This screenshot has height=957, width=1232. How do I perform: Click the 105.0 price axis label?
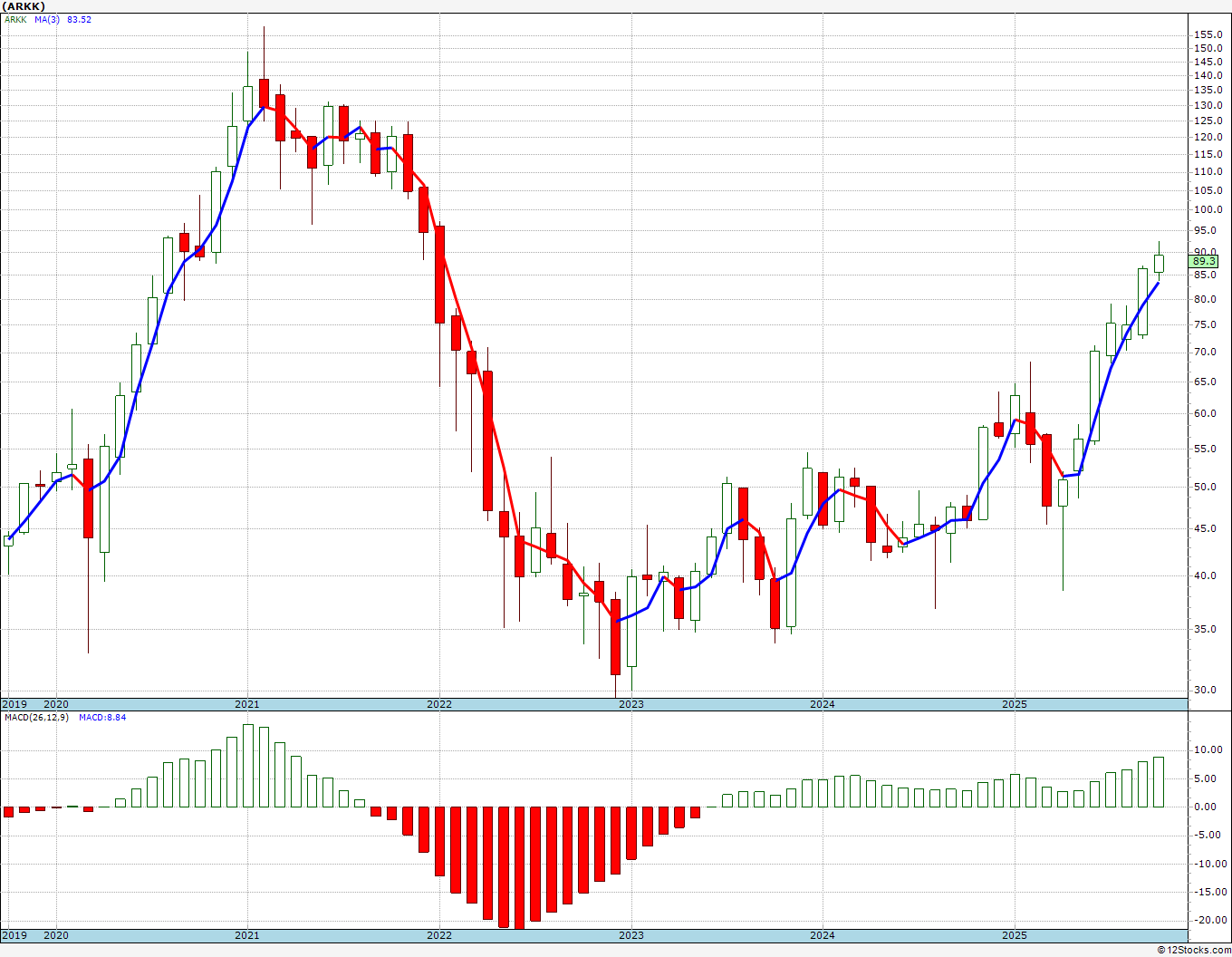click(1208, 190)
